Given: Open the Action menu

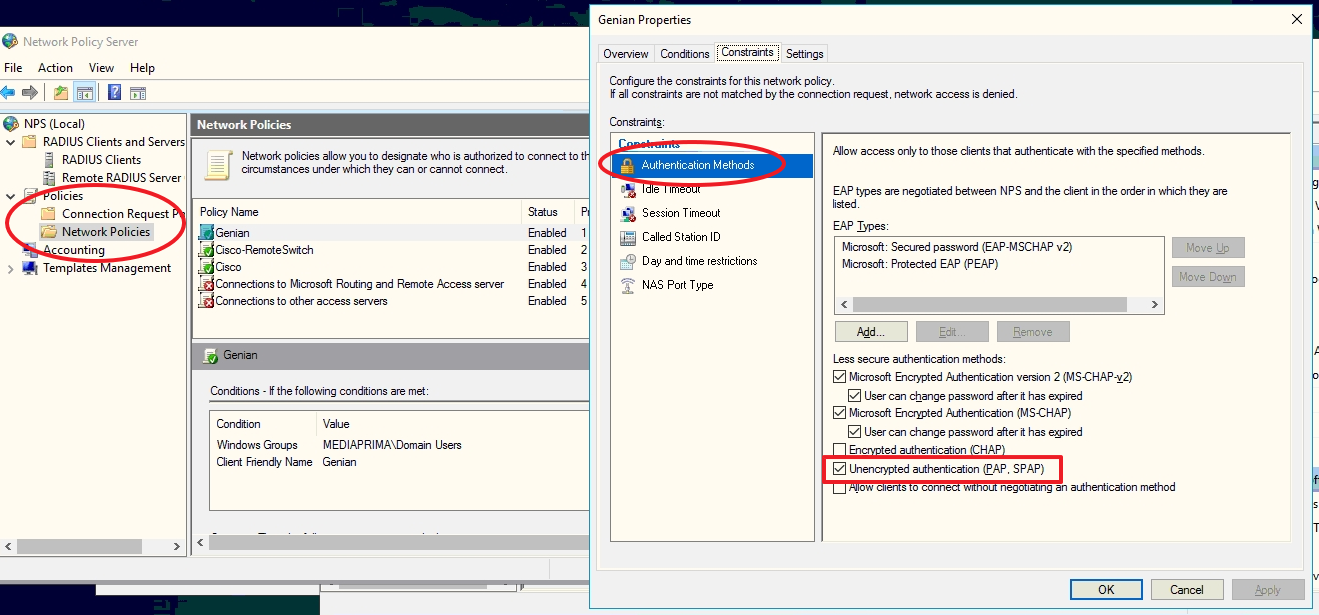Looking at the screenshot, I should (x=55, y=68).
